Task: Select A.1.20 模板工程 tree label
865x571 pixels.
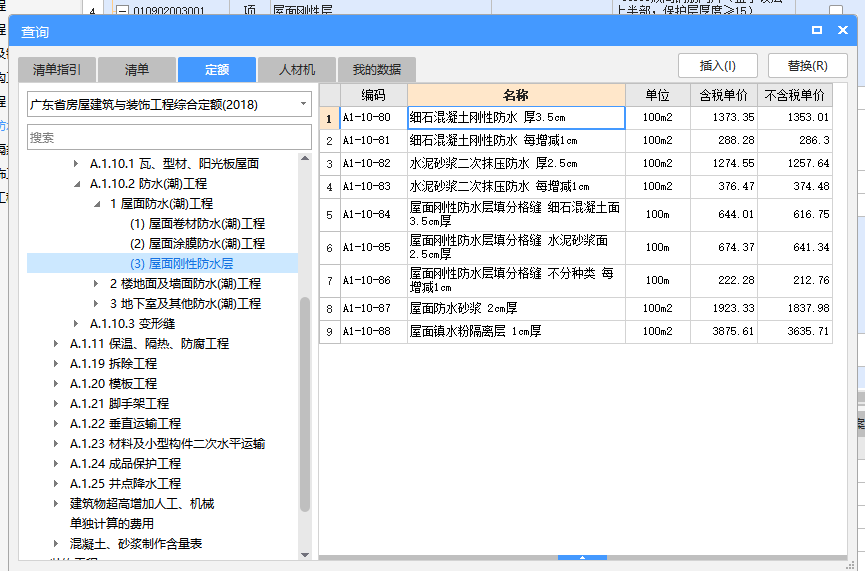Action: [x=113, y=383]
